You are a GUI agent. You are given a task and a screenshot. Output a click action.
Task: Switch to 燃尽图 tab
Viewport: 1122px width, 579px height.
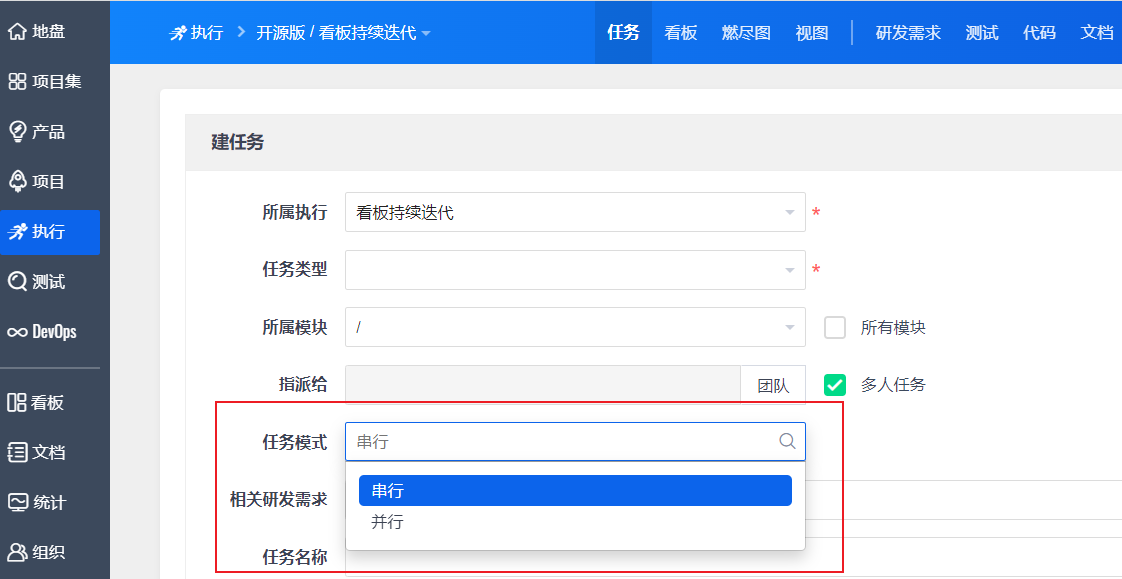tap(746, 33)
